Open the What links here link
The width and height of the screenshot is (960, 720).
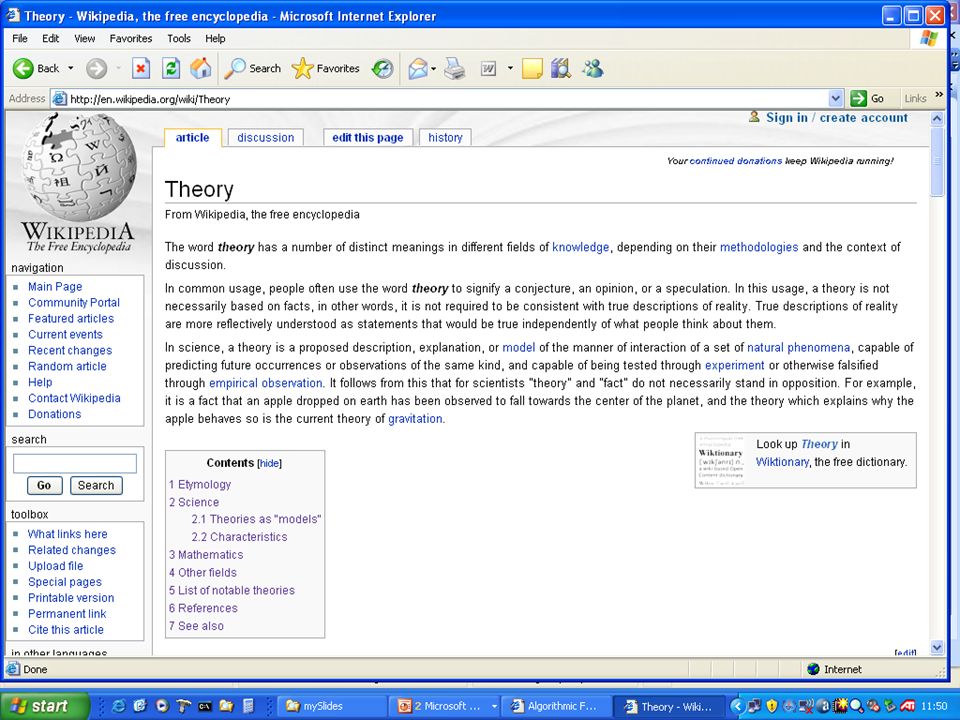tap(67, 534)
